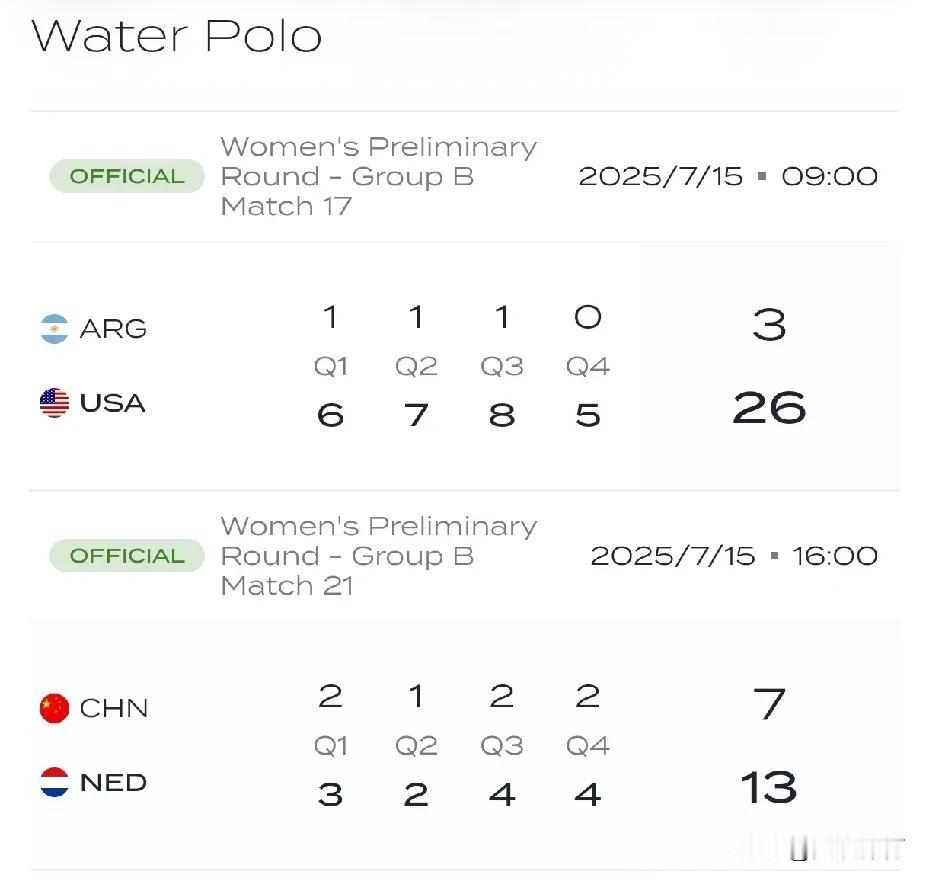Select the OFFICIAL badge for Match 17
The width and height of the screenshot is (926, 880).
click(127, 176)
